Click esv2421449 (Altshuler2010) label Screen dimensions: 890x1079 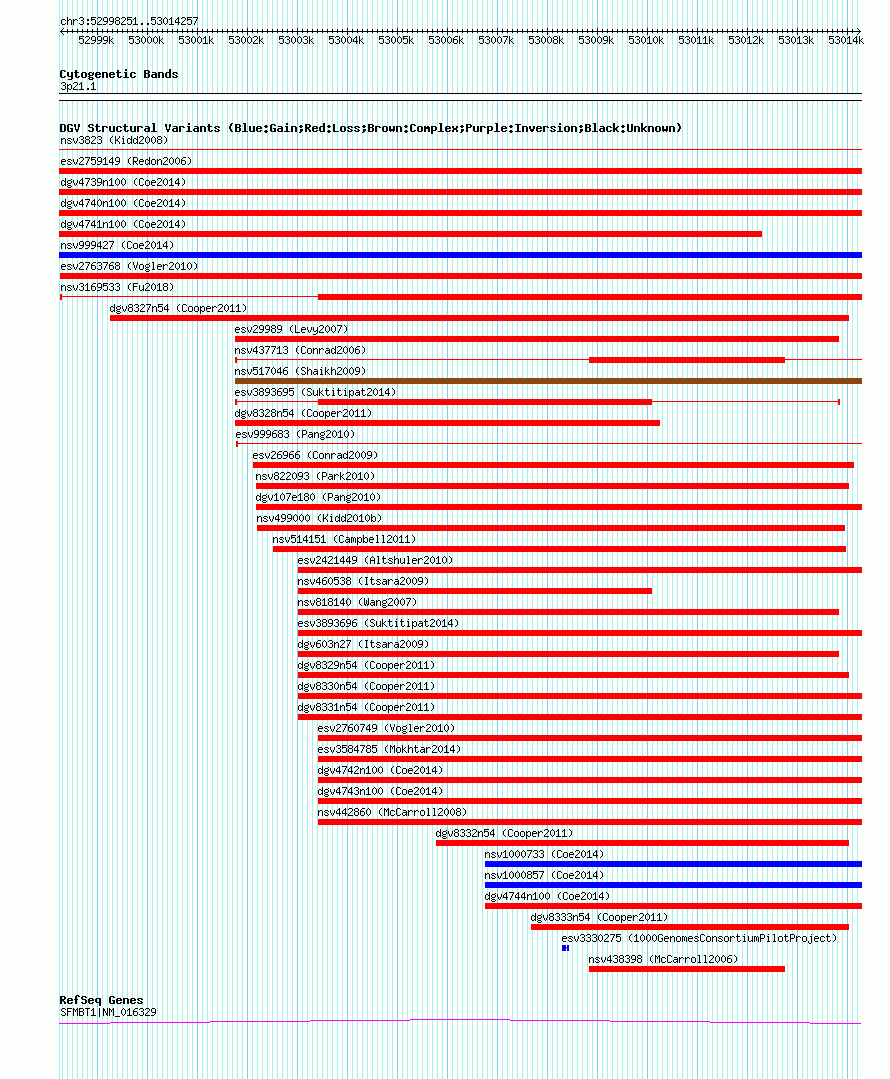coord(375,560)
